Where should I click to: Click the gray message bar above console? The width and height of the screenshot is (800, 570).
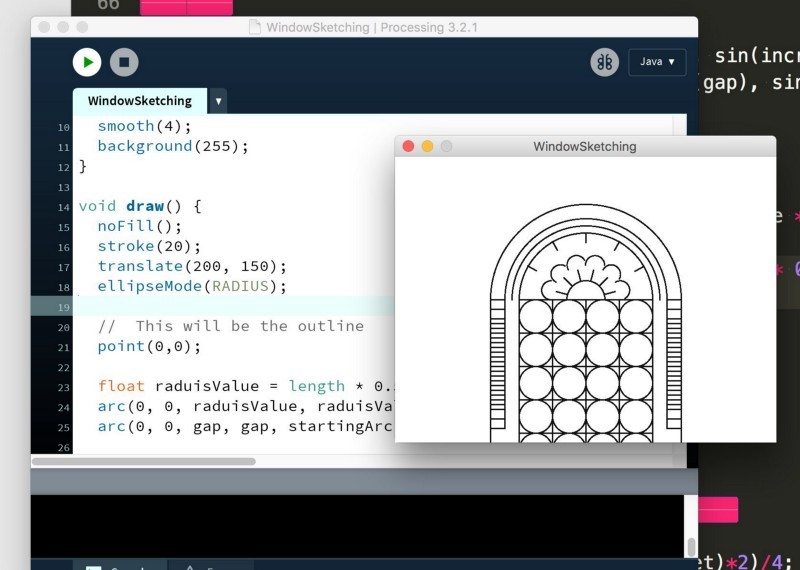(x=364, y=481)
